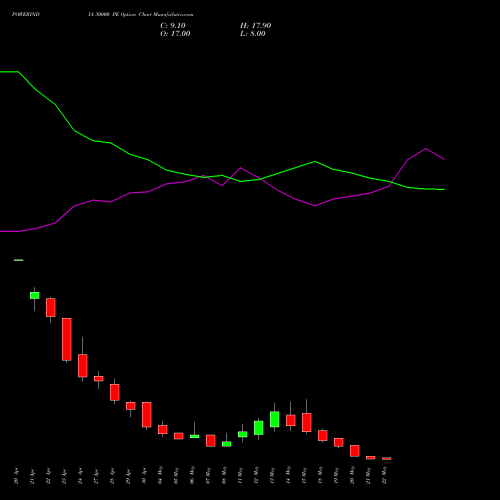The height and width of the screenshot is (500, 500).
Task: Click the '06 May' date label
Action: tap(192, 475)
